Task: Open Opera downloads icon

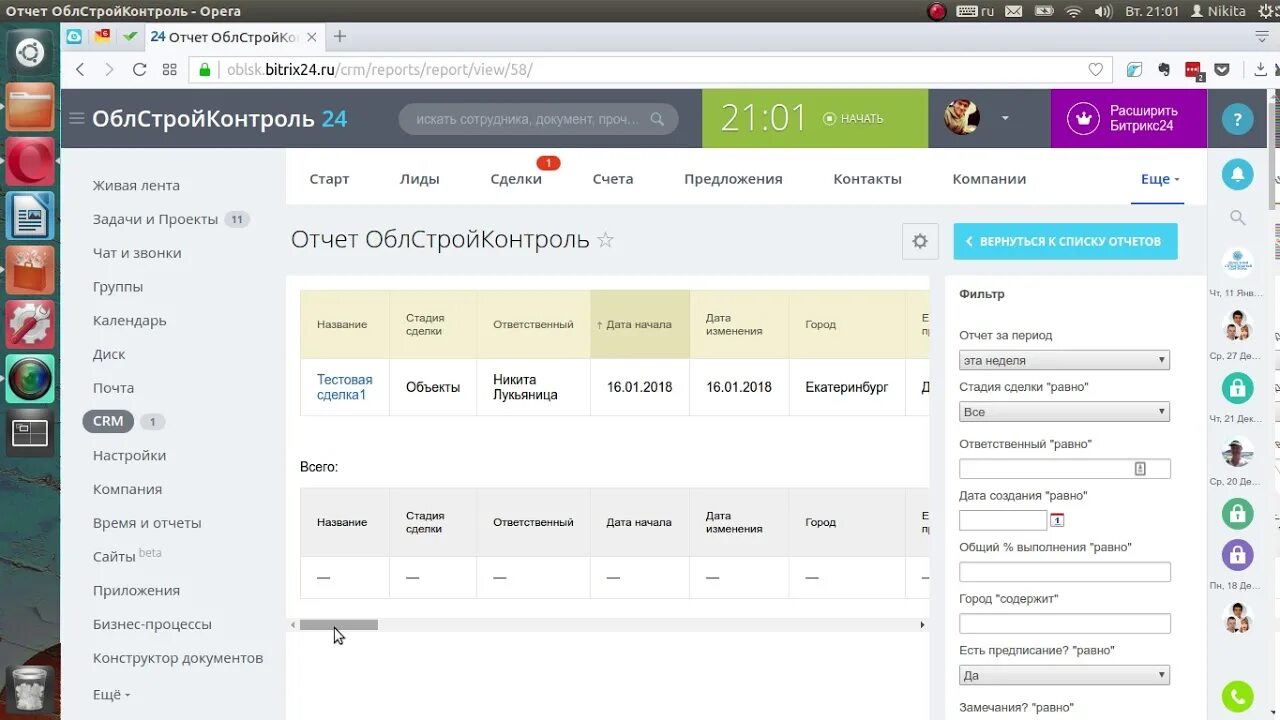Action: pos(1259,70)
